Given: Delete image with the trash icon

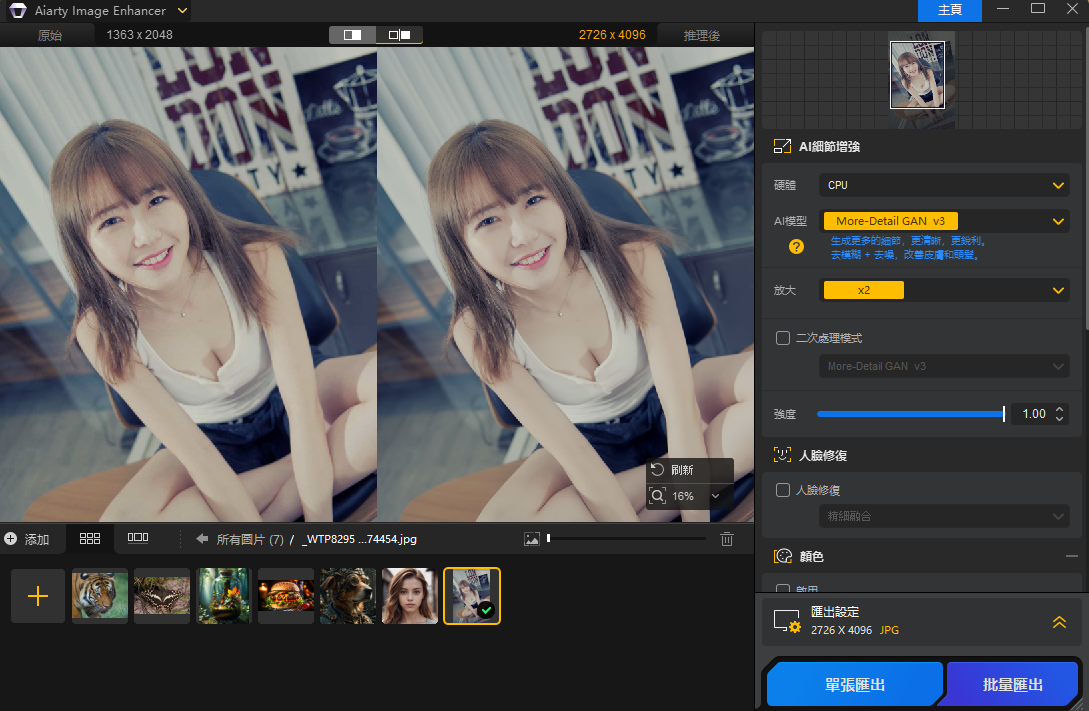Looking at the screenshot, I should [727, 539].
